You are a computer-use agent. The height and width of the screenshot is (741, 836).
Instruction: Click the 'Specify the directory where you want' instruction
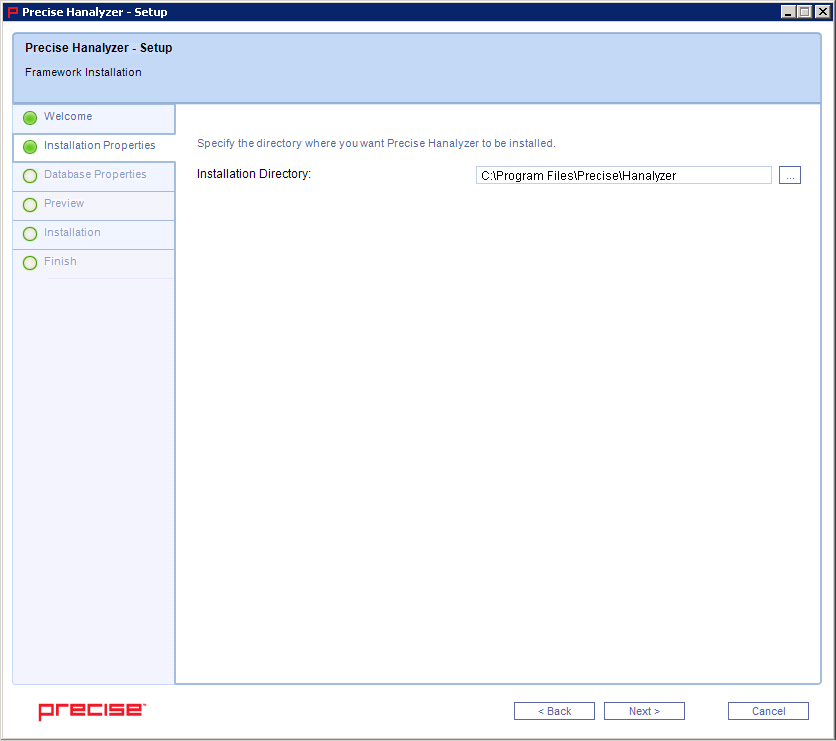[x=376, y=143]
